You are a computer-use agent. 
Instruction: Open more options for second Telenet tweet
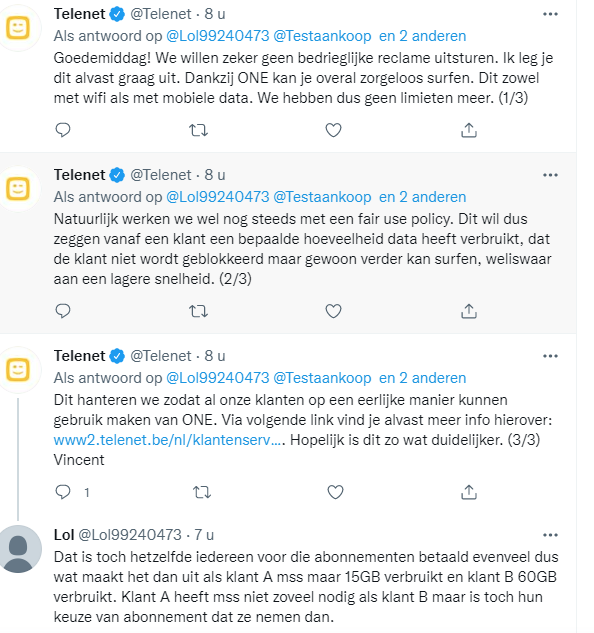pyautogui.click(x=550, y=175)
